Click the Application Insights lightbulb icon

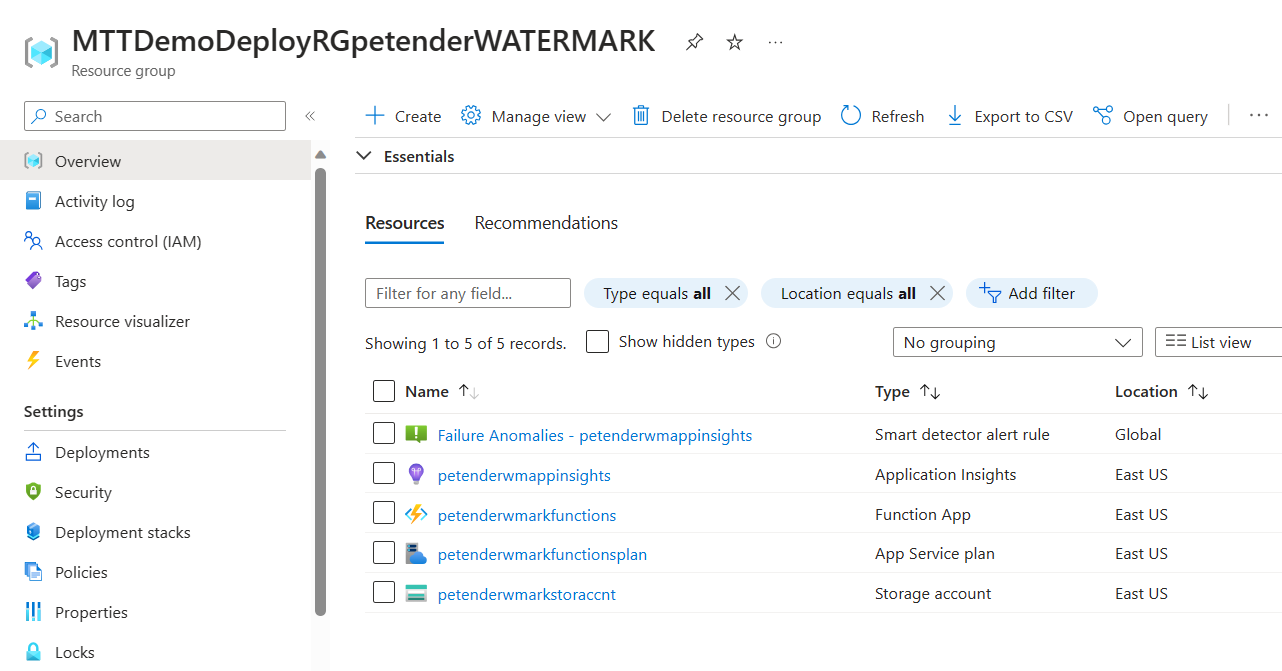[416, 474]
